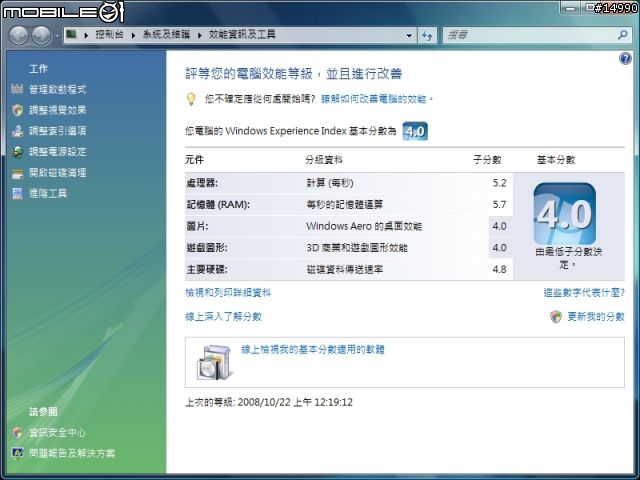Click processor subscore 5.2
The height and width of the screenshot is (480, 640).
coord(500,183)
